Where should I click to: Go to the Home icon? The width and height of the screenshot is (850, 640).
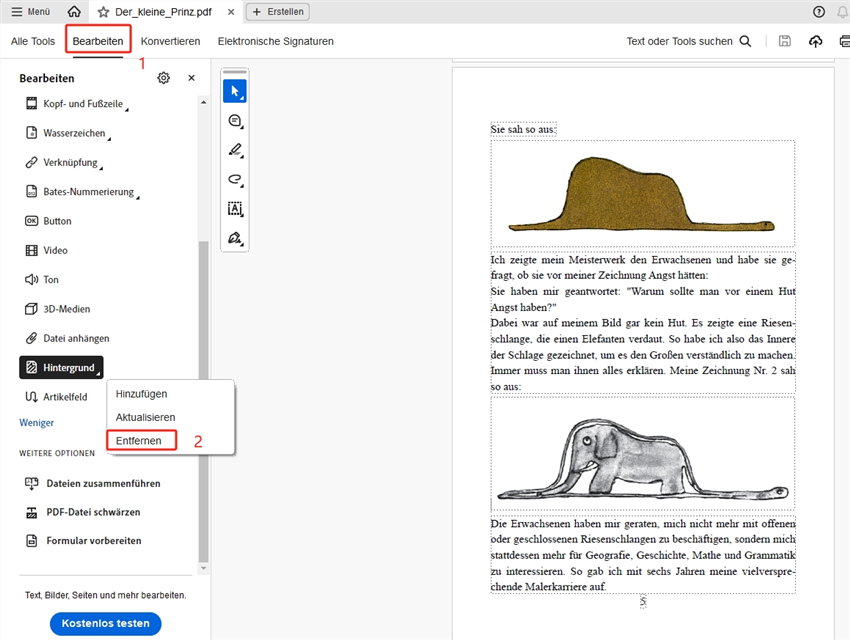[x=74, y=11]
